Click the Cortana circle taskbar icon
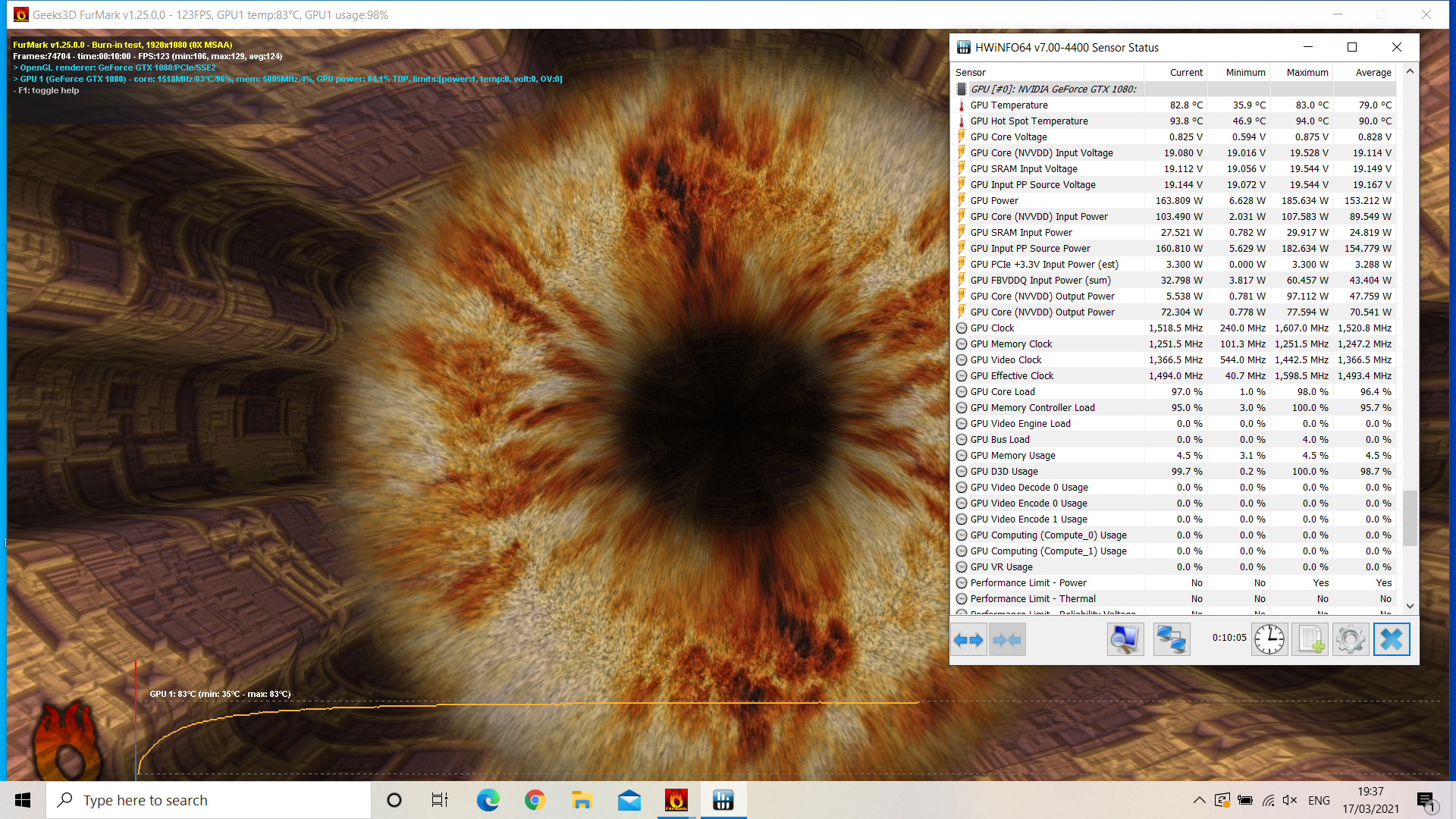1456x819 pixels. pos(394,800)
